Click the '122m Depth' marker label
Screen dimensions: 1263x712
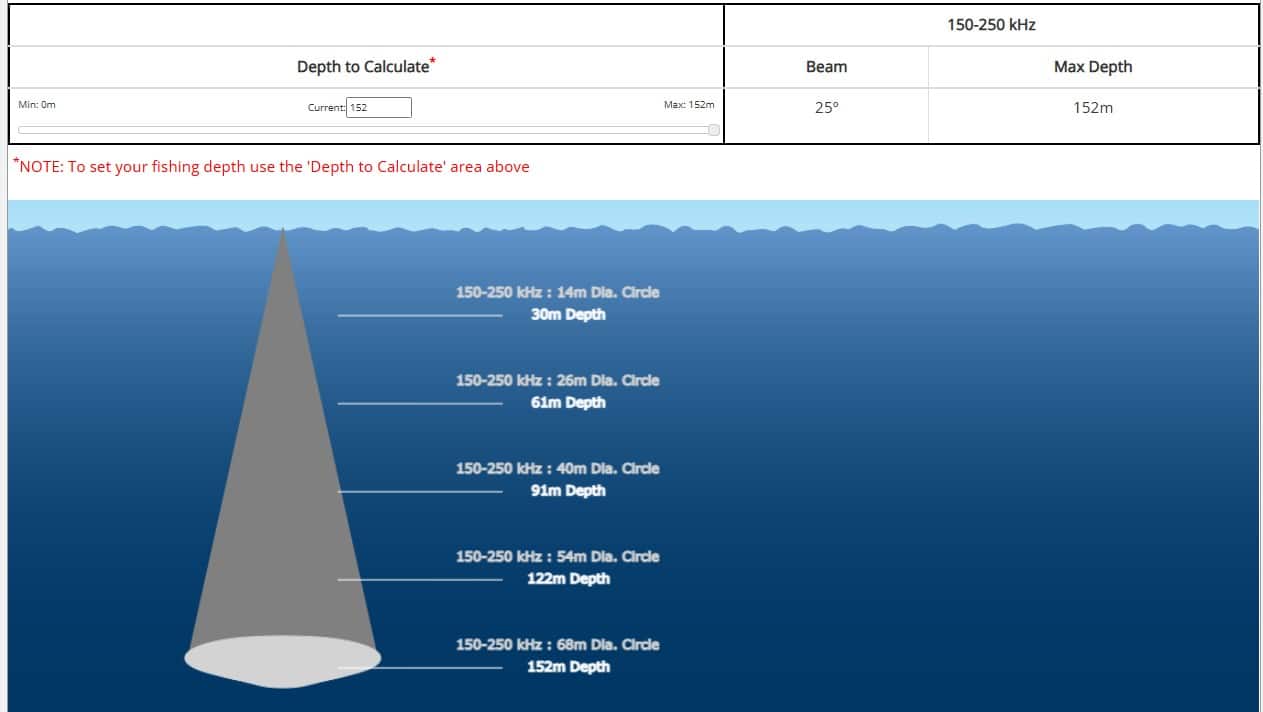[568, 579]
